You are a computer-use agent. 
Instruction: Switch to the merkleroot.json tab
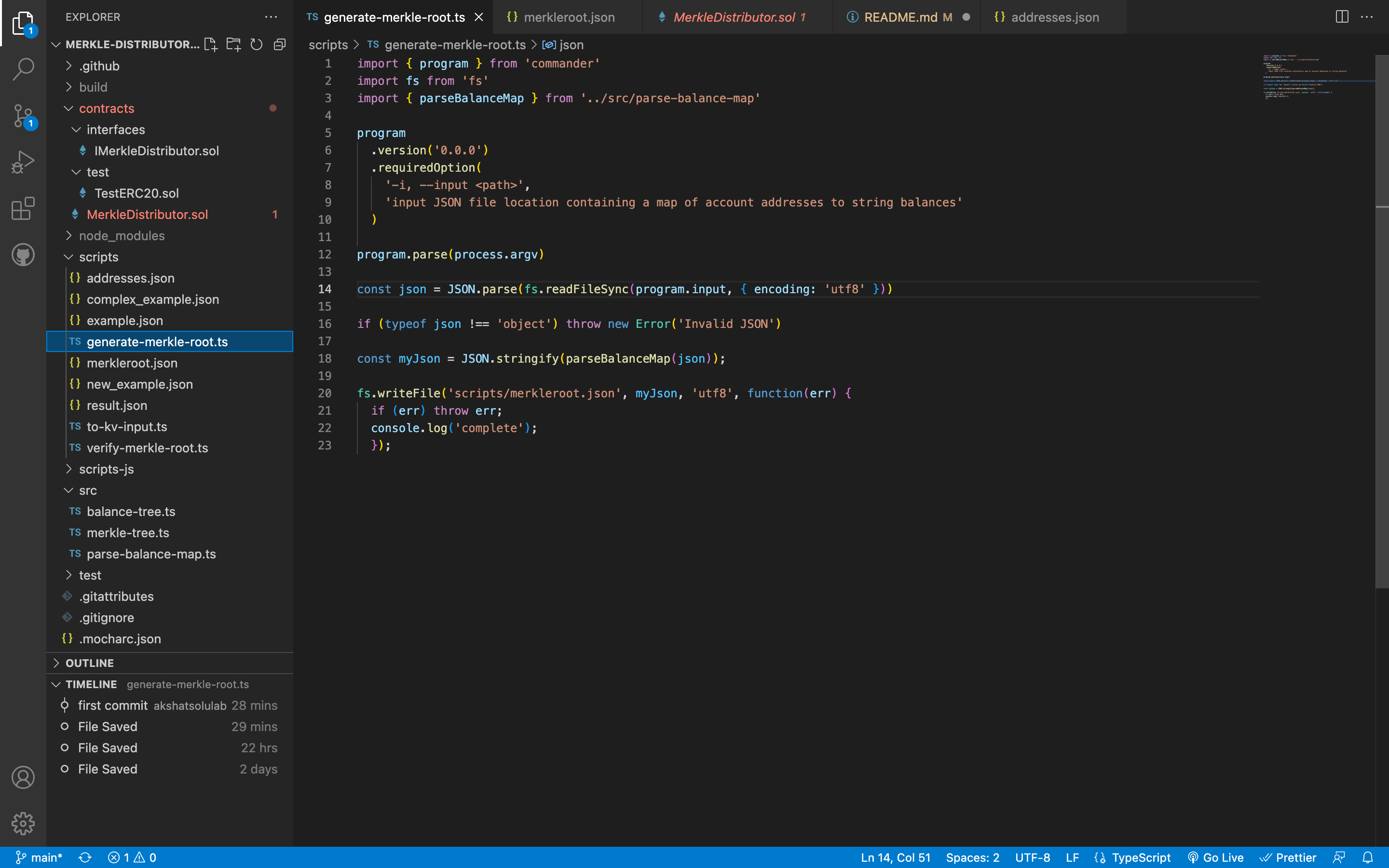568,17
